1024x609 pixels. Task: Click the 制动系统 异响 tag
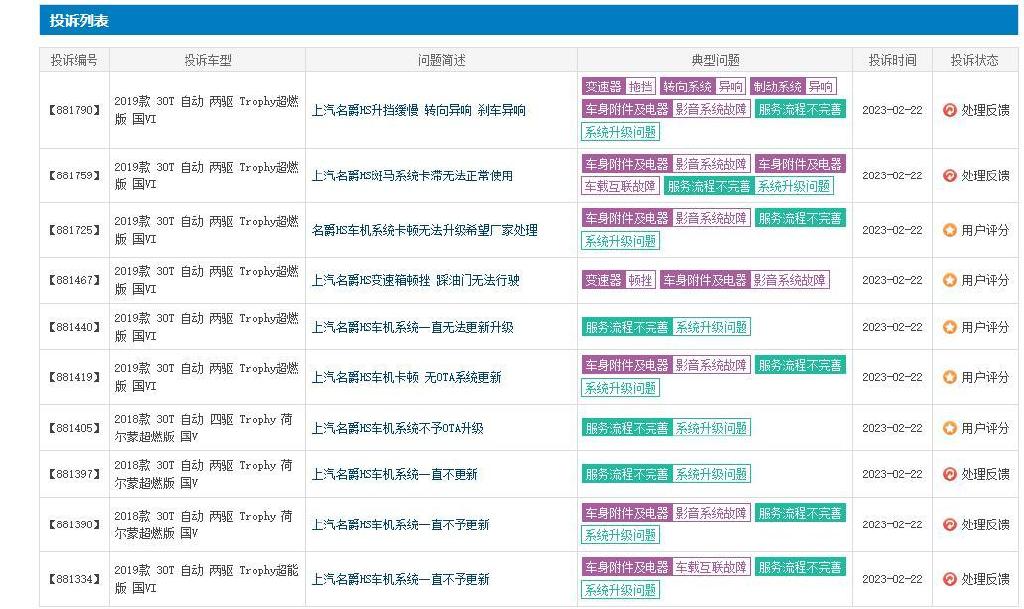pyautogui.click(x=793, y=86)
